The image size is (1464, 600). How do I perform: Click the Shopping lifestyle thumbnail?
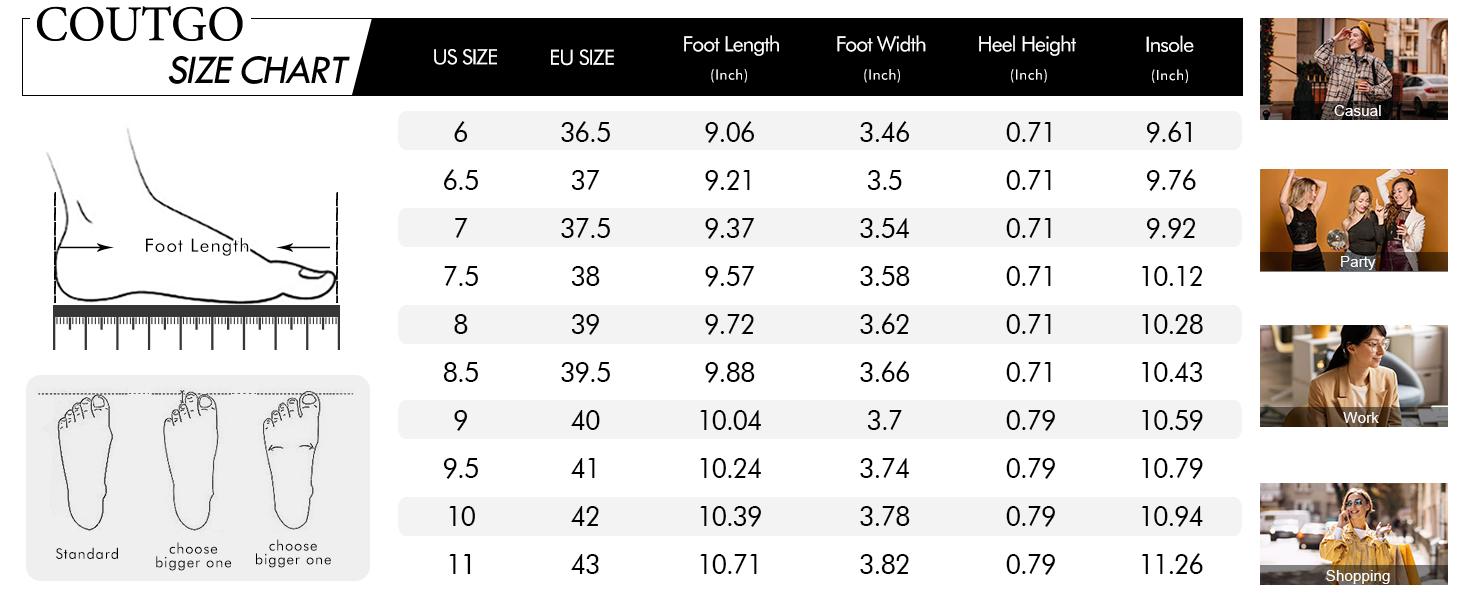(x=1353, y=533)
